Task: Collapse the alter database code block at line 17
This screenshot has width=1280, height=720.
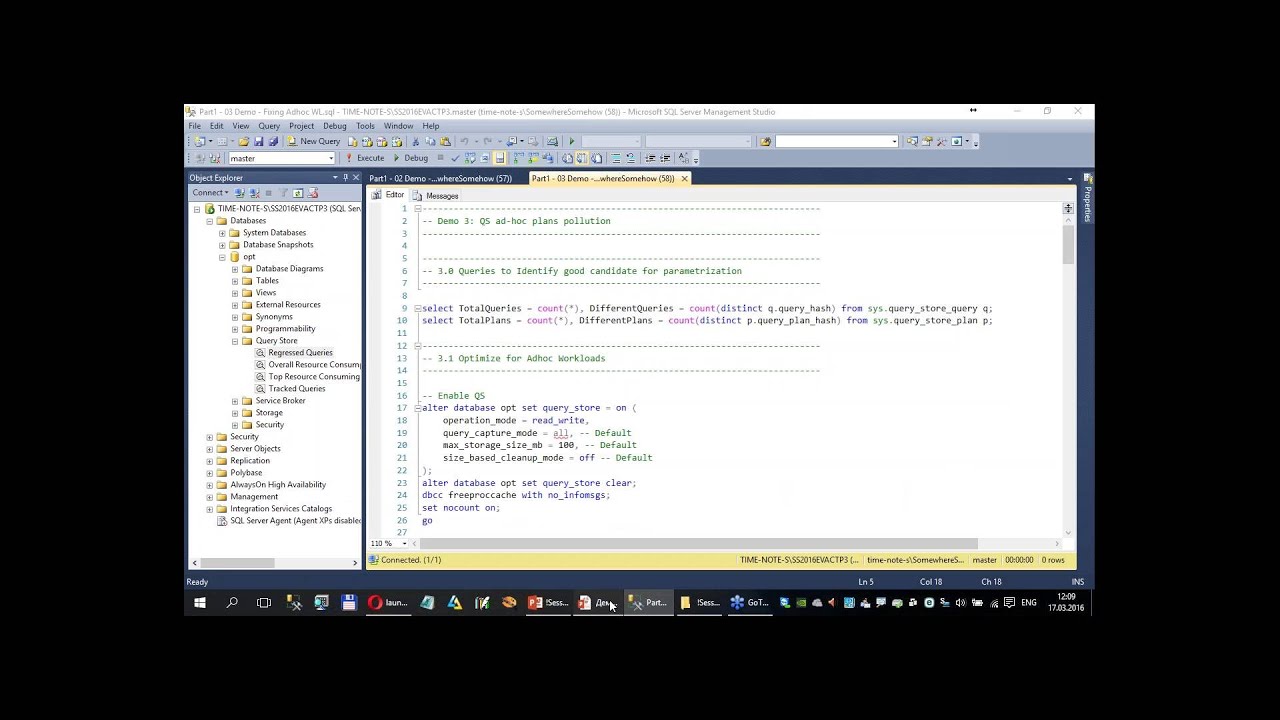Action: pos(418,408)
